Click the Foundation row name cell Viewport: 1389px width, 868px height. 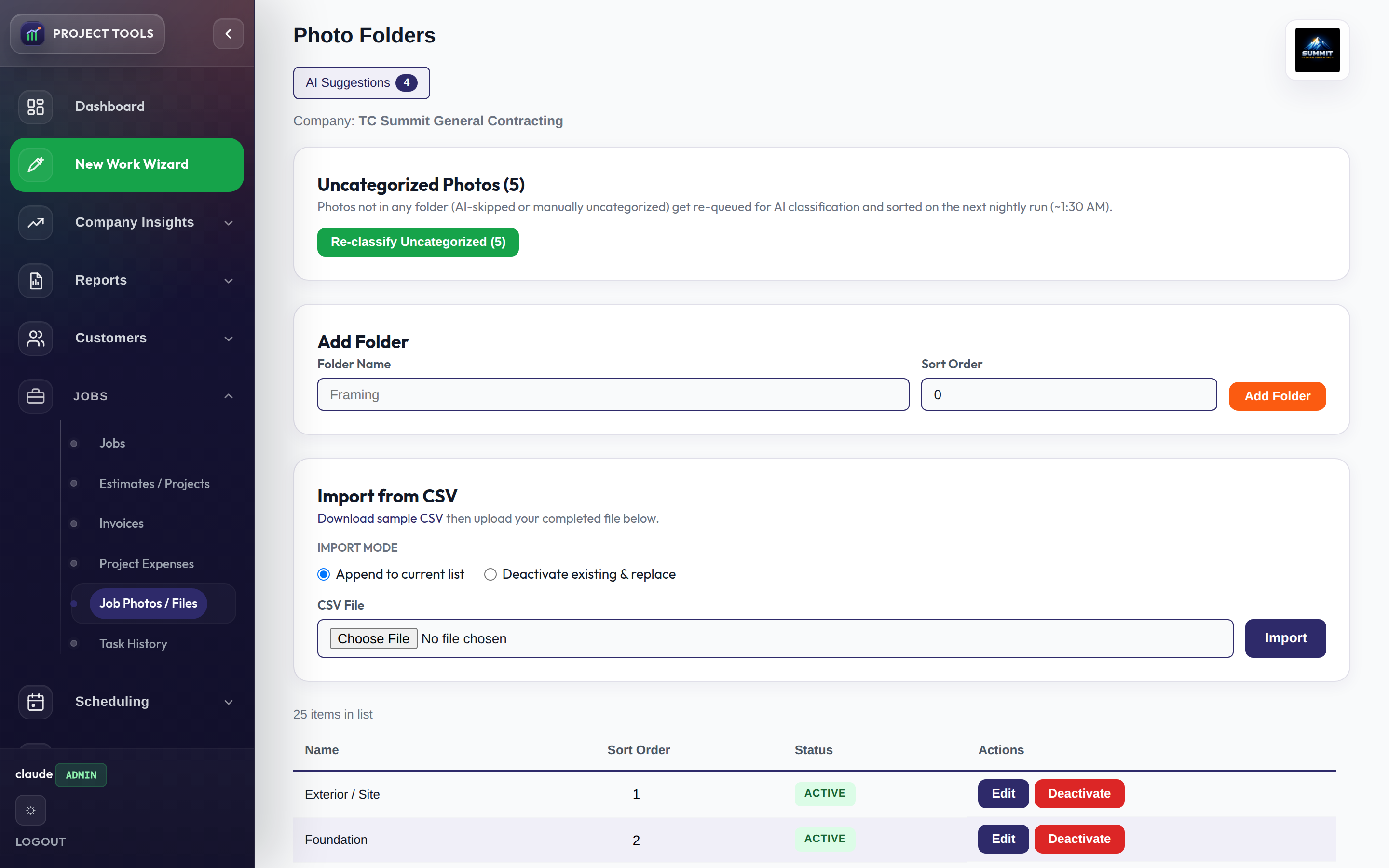(x=336, y=840)
